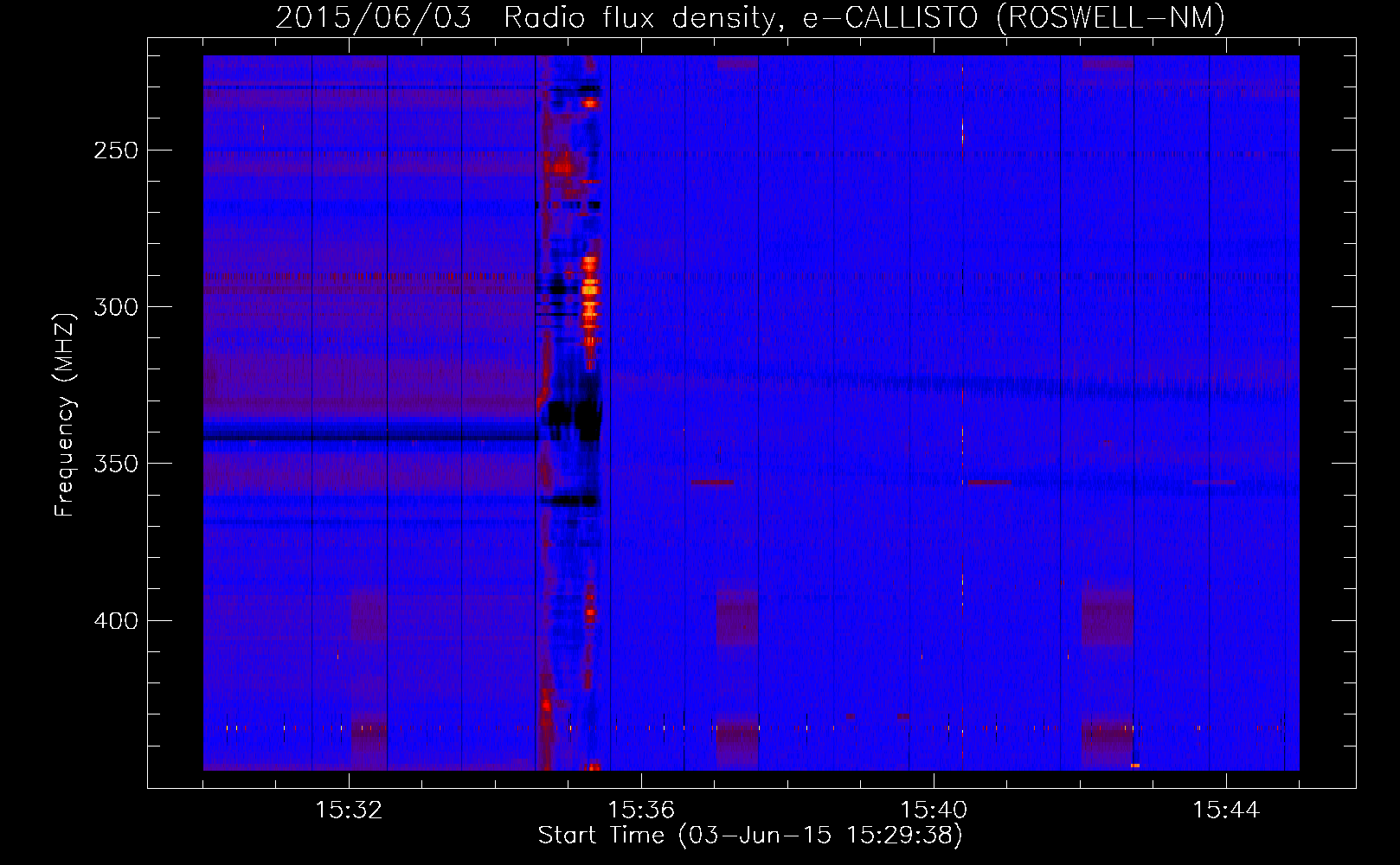Image resolution: width=1400 pixels, height=865 pixels.
Task: Click the Start Time axis label
Action: [750, 836]
